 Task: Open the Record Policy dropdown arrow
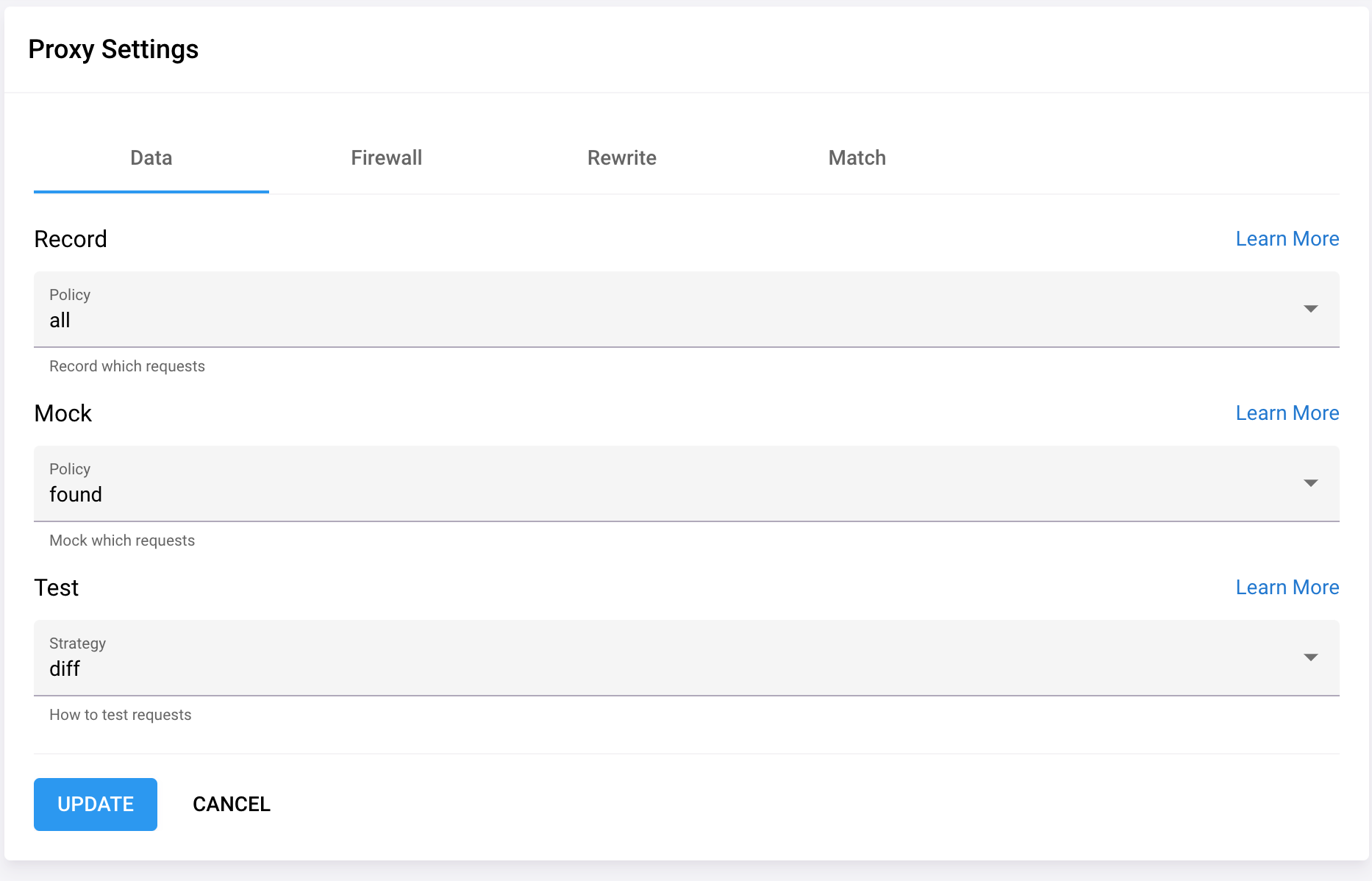(1312, 309)
